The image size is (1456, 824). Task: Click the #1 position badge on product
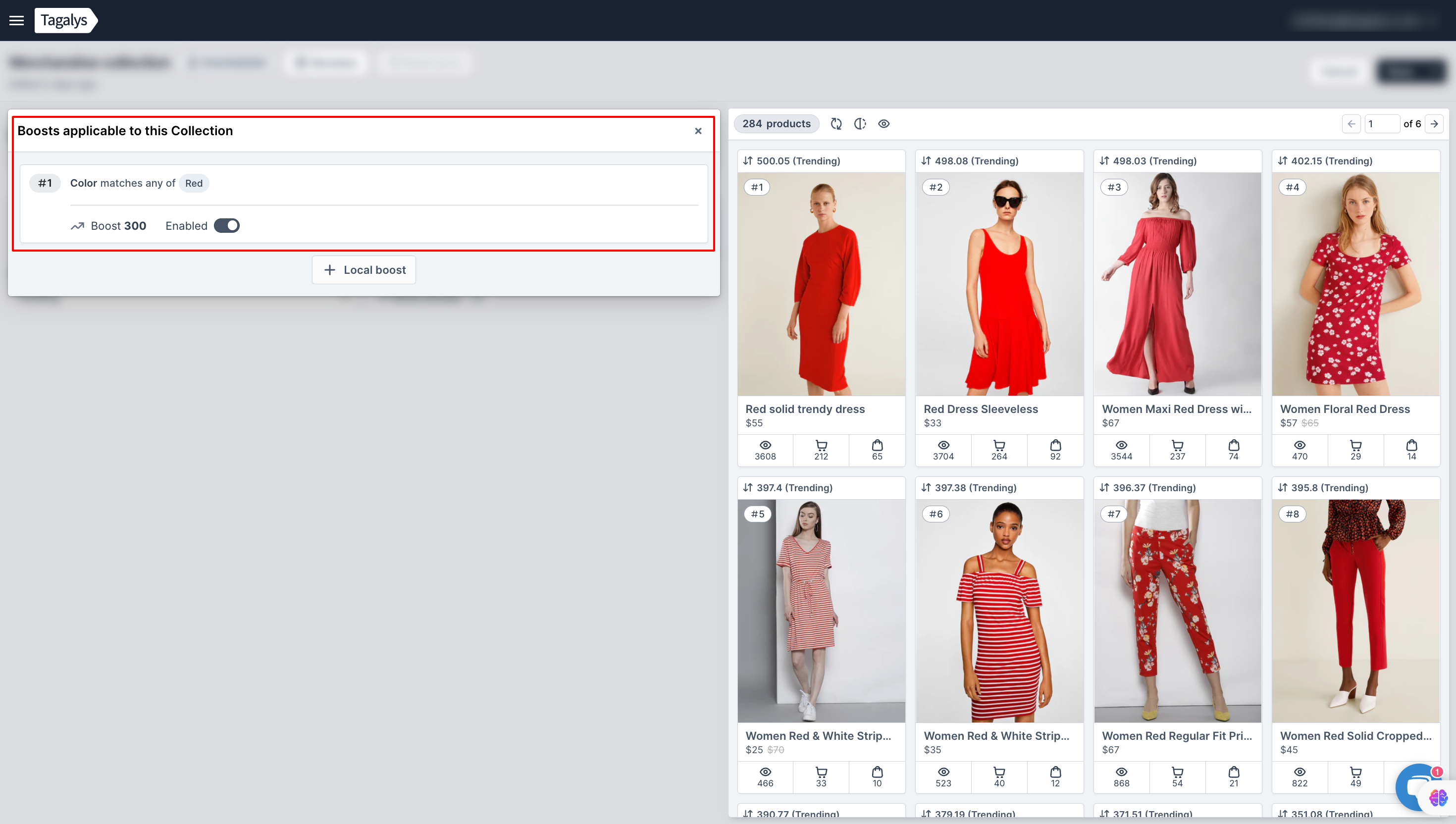pos(757,187)
